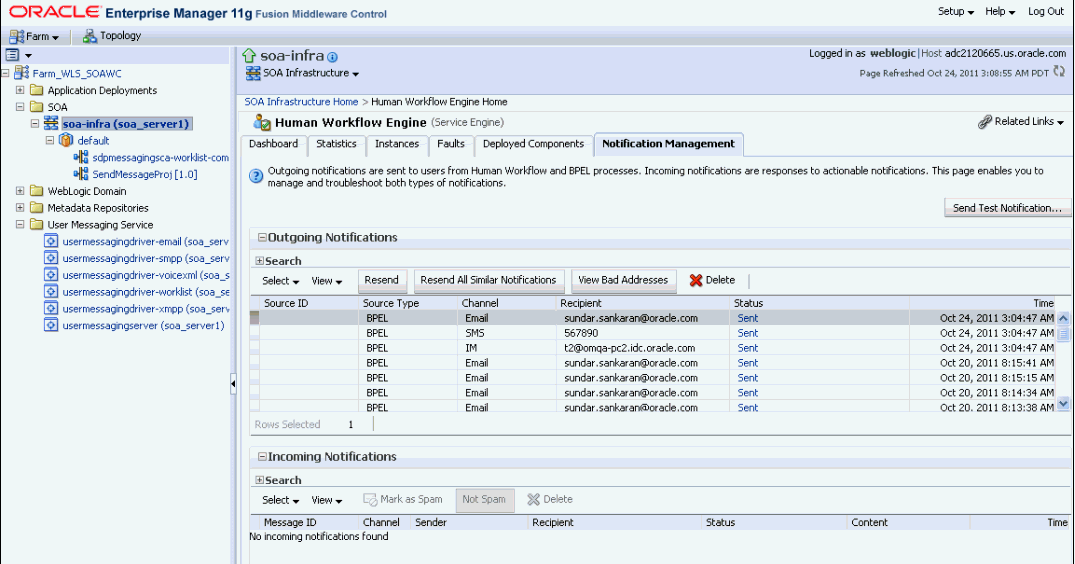Screen dimensions: 1075x564
Task: Expand the Metadata Repositories folder
Action: (20, 208)
